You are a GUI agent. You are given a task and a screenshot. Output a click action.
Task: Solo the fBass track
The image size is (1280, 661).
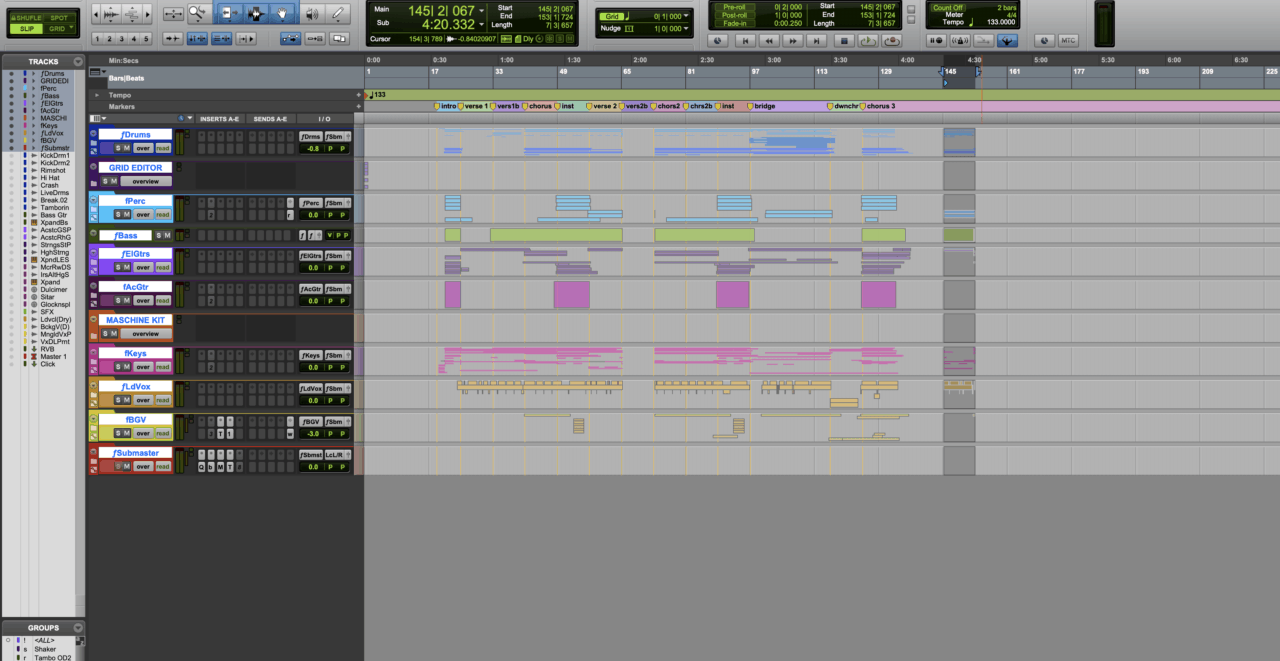click(158, 234)
